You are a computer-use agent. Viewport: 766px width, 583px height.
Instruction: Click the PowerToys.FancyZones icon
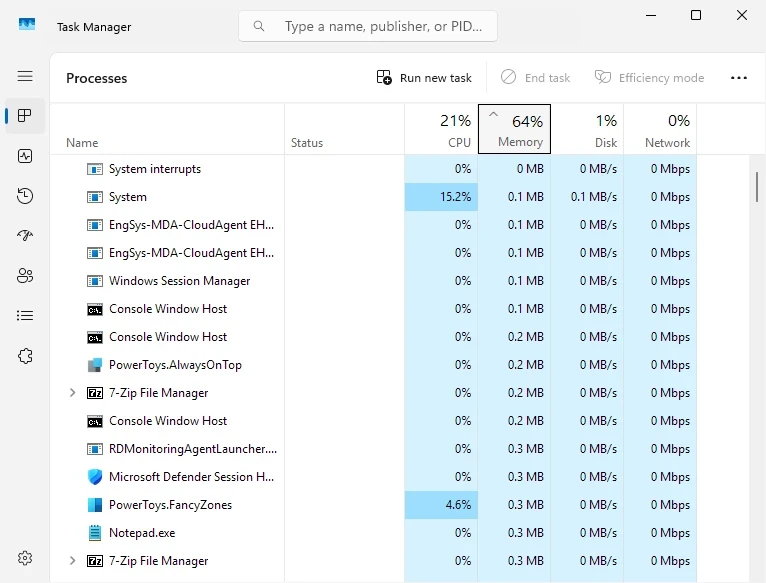pos(95,505)
